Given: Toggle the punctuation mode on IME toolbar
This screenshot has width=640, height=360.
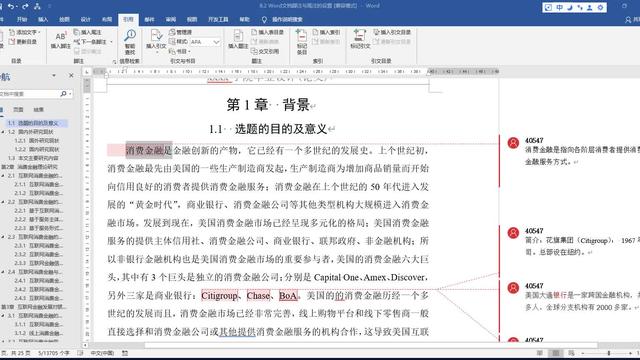Looking at the screenshot, I should click(x=580, y=7).
